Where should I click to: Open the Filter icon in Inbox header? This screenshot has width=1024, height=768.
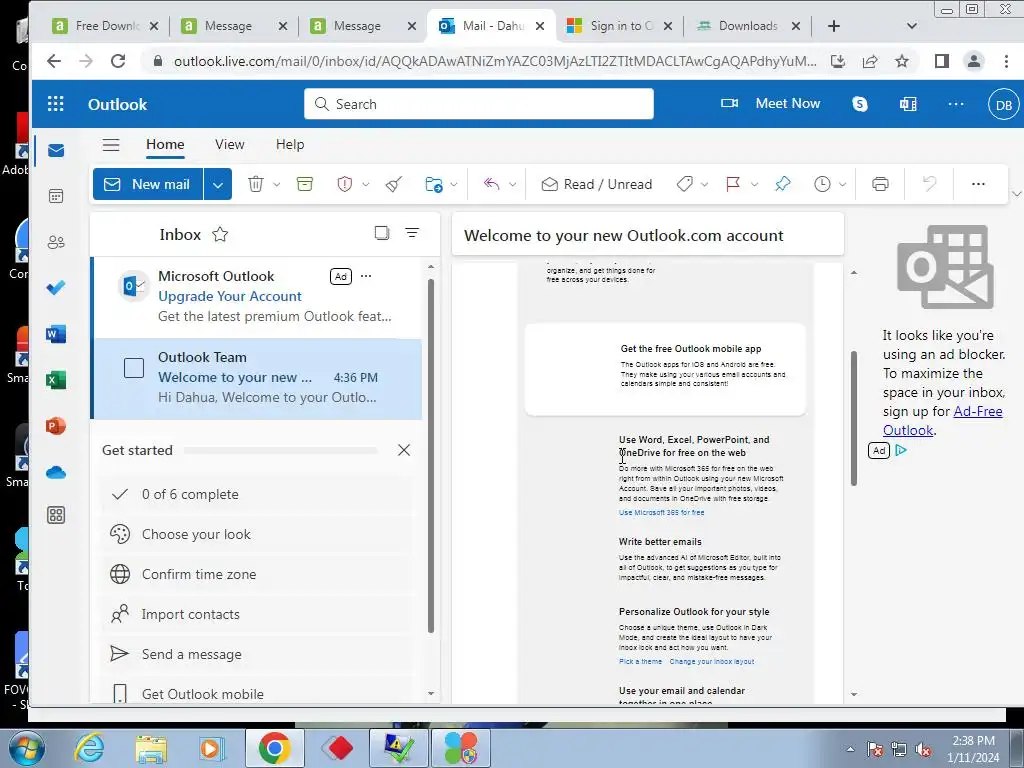tap(412, 232)
